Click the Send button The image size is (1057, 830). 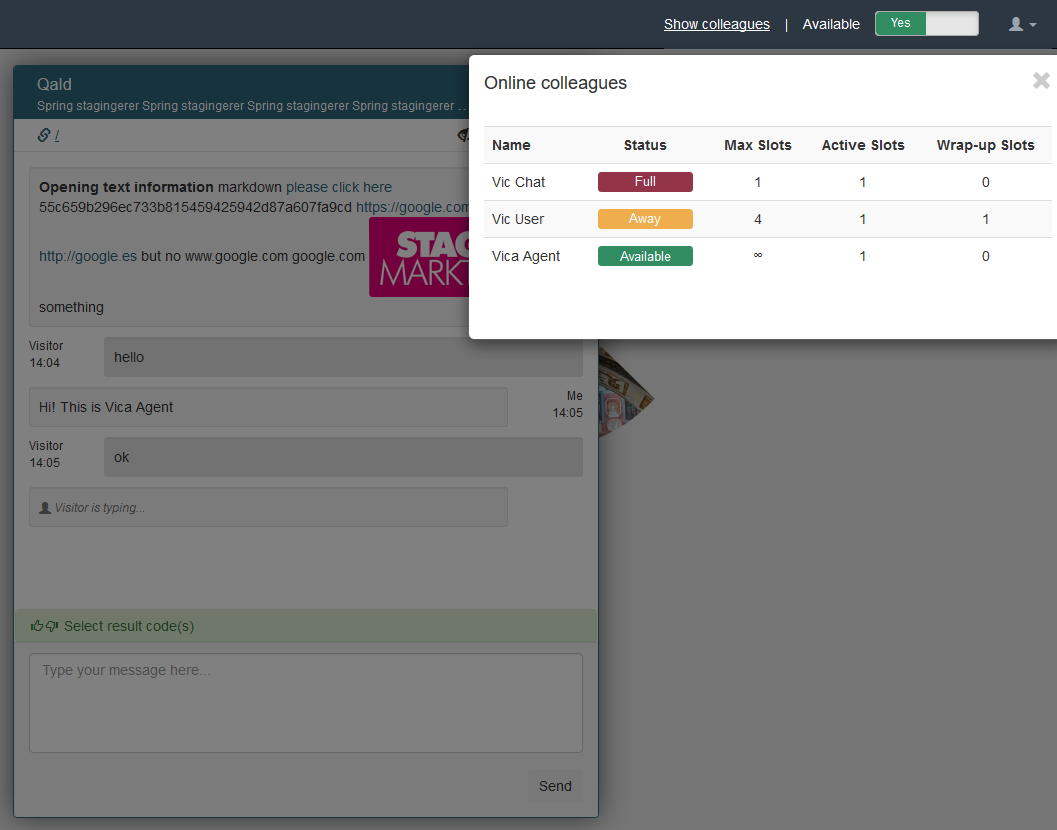pos(554,786)
